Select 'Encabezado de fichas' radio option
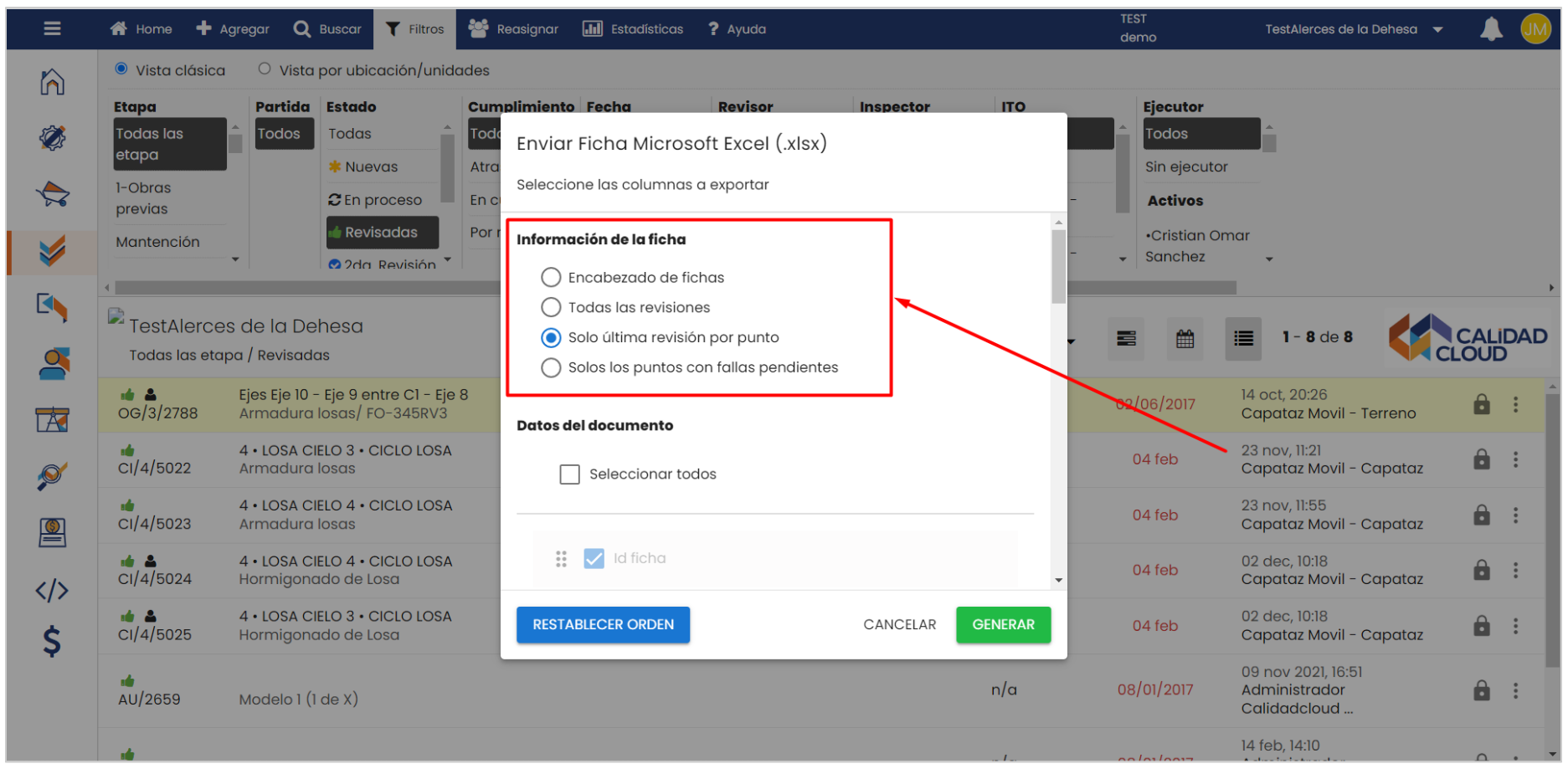 (551, 278)
